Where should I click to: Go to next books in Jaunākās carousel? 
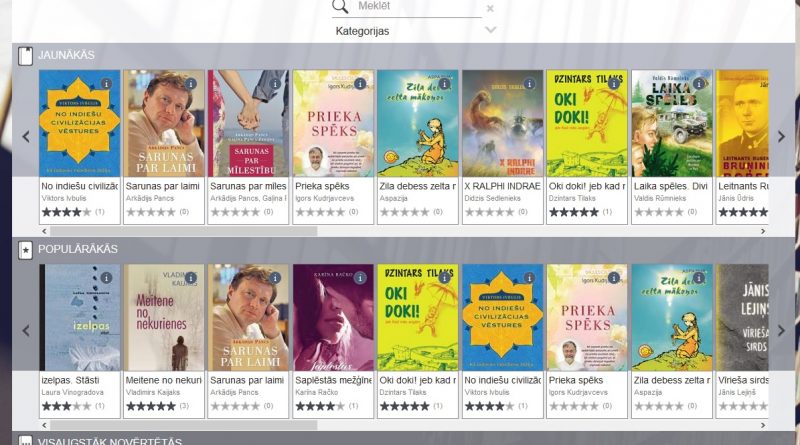point(781,136)
